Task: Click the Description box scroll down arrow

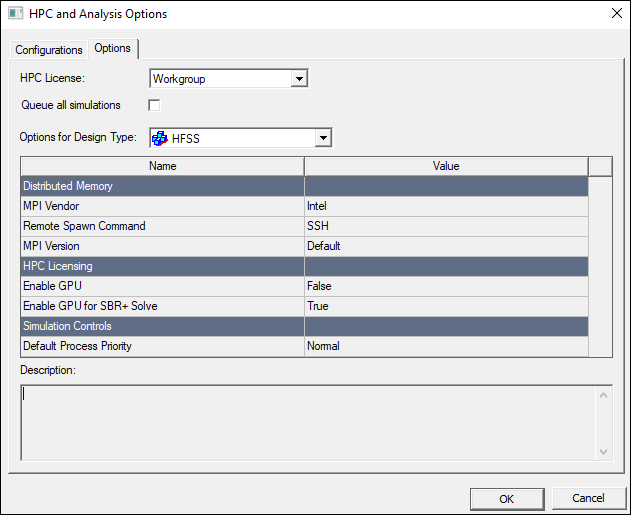Action: point(603,452)
